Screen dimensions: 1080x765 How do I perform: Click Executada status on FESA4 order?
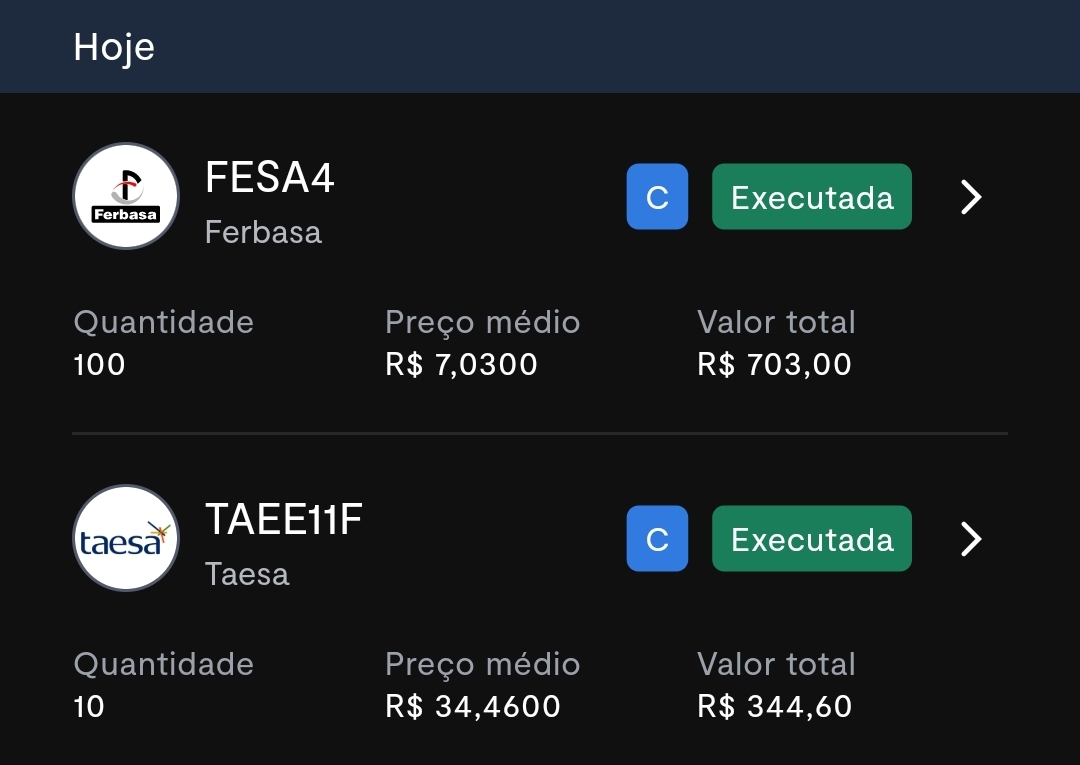click(x=812, y=196)
